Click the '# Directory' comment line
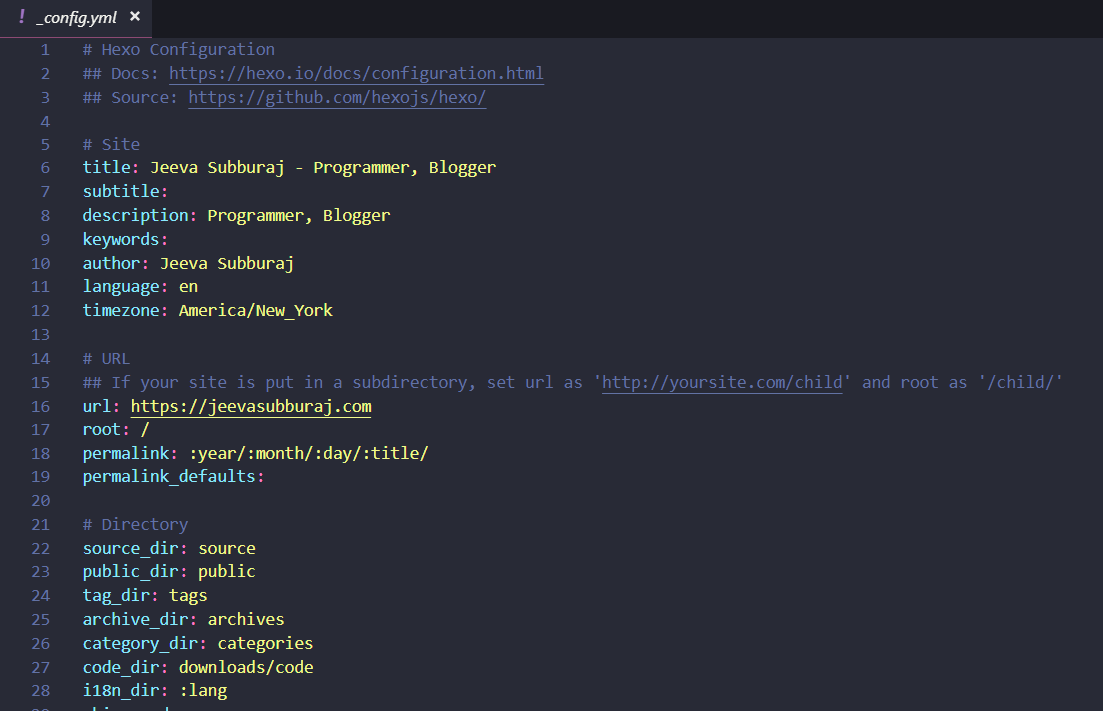This screenshot has width=1103, height=711. pyautogui.click(x=135, y=525)
